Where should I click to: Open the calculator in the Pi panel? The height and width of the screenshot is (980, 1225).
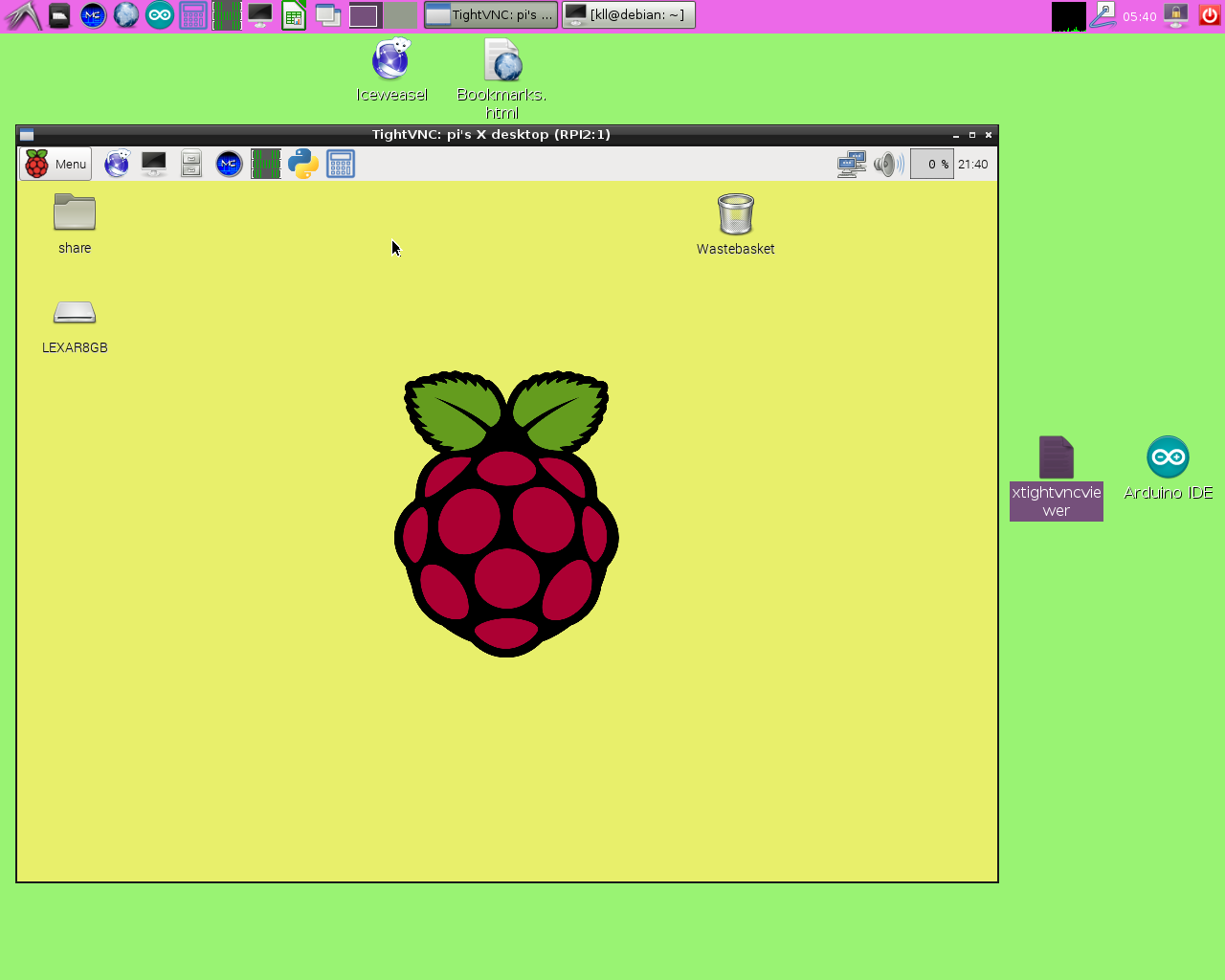click(341, 164)
